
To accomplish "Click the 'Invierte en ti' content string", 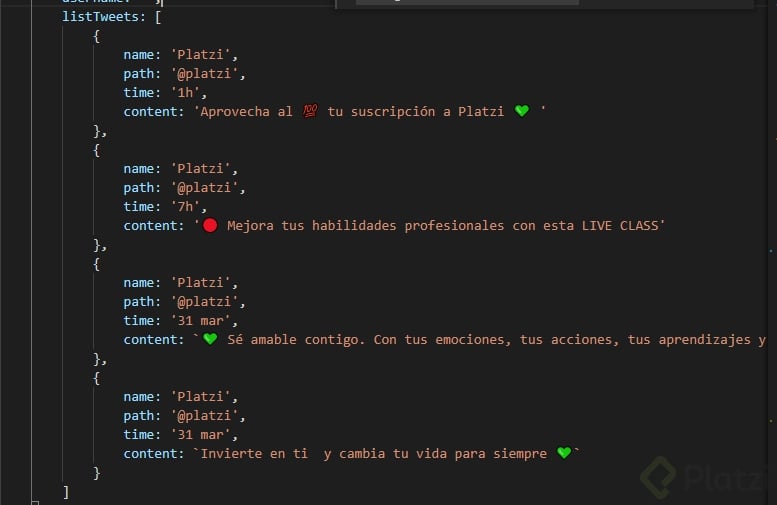I will 387,453.
